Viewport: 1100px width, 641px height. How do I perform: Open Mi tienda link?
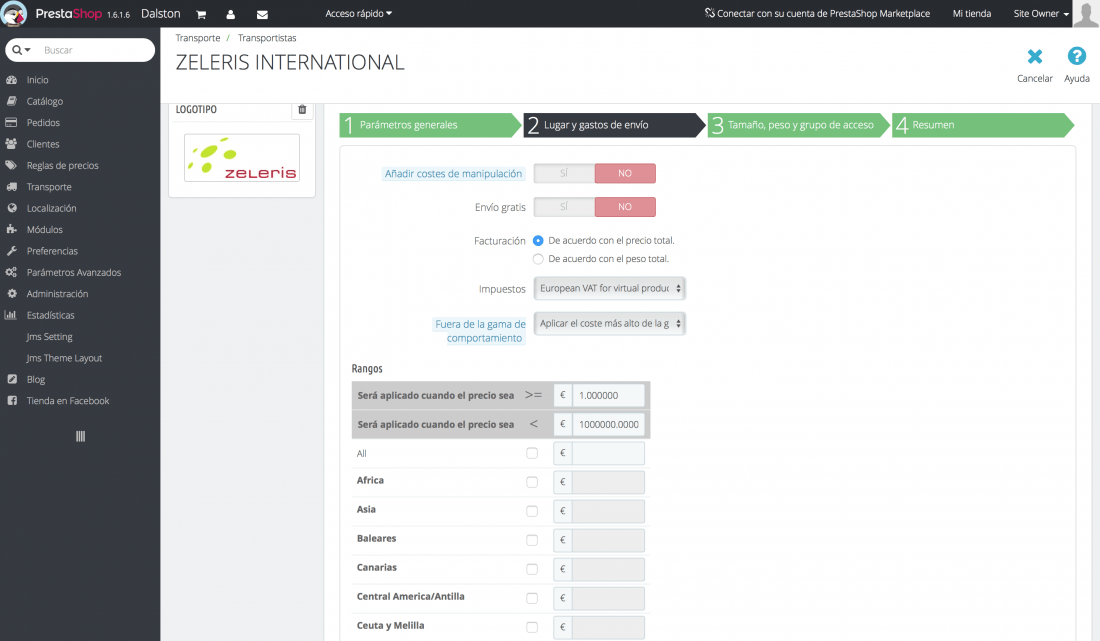pyautogui.click(x=972, y=13)
